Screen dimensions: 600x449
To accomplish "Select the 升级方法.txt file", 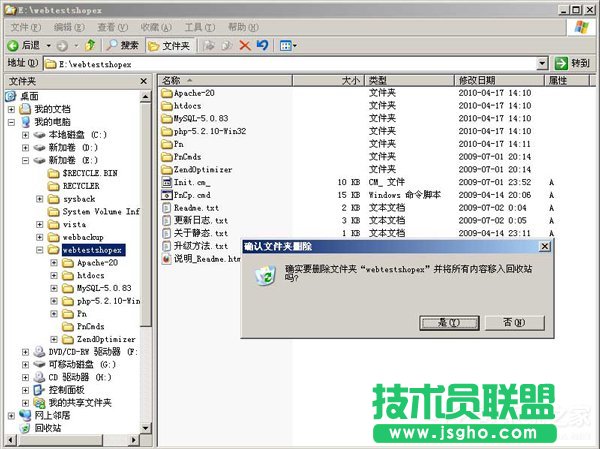I will click(195, 246).
